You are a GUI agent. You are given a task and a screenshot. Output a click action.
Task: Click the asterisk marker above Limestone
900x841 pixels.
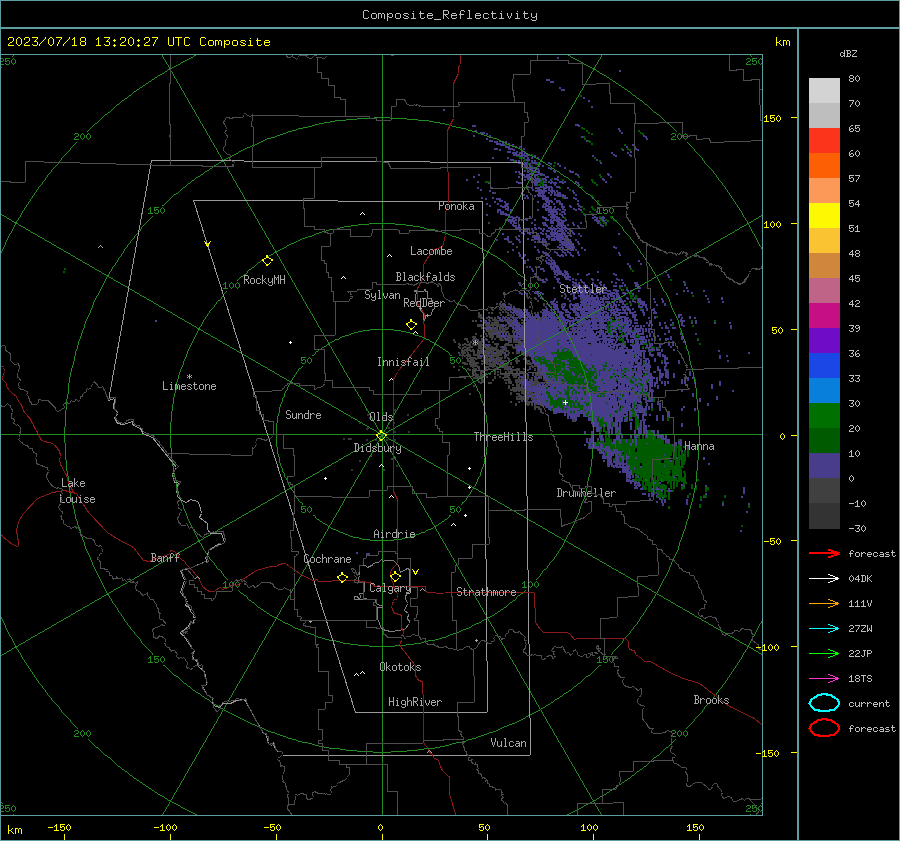click(x=189, y=377)
